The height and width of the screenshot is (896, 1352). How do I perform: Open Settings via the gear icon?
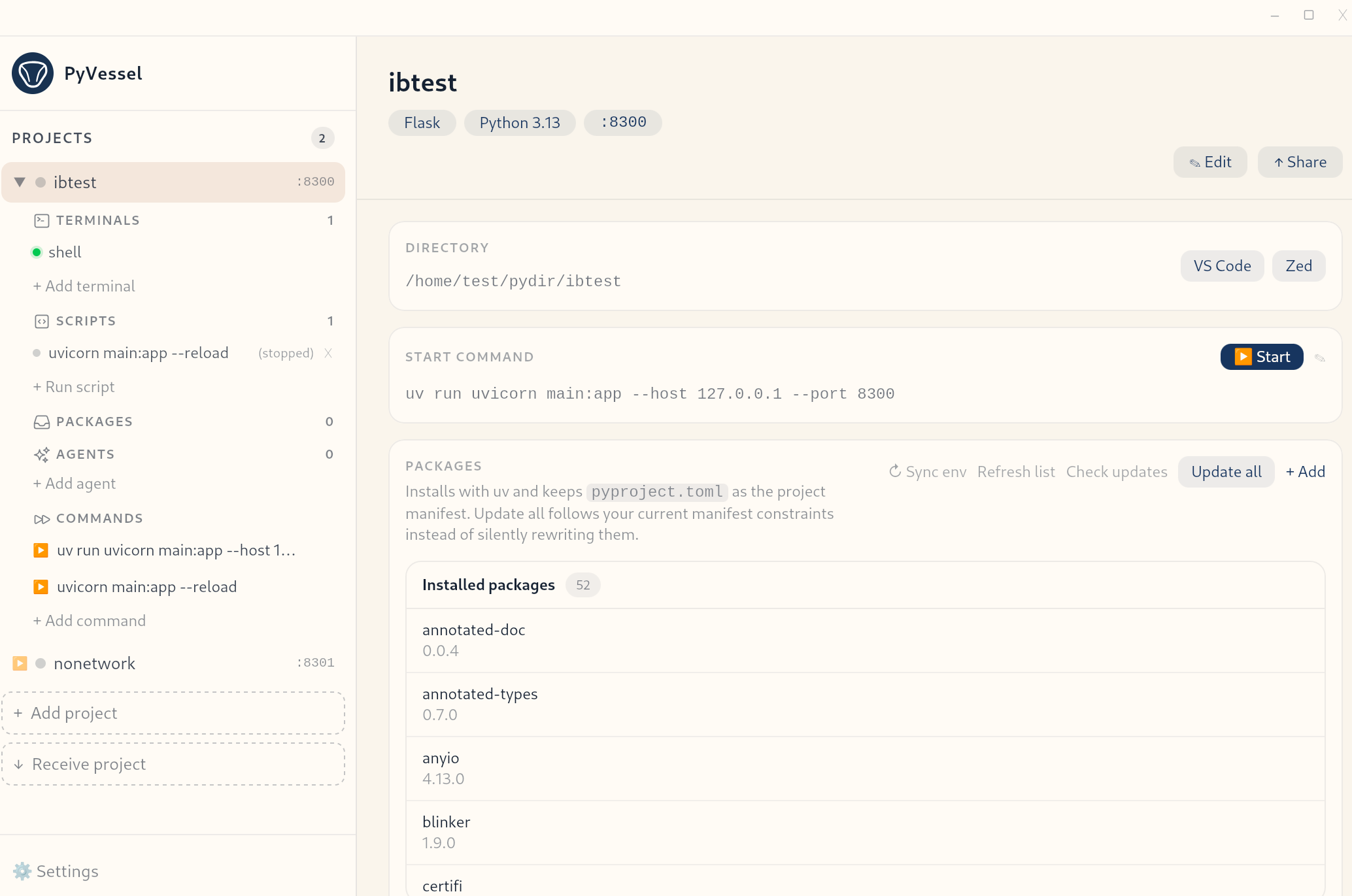click(22, 871)
